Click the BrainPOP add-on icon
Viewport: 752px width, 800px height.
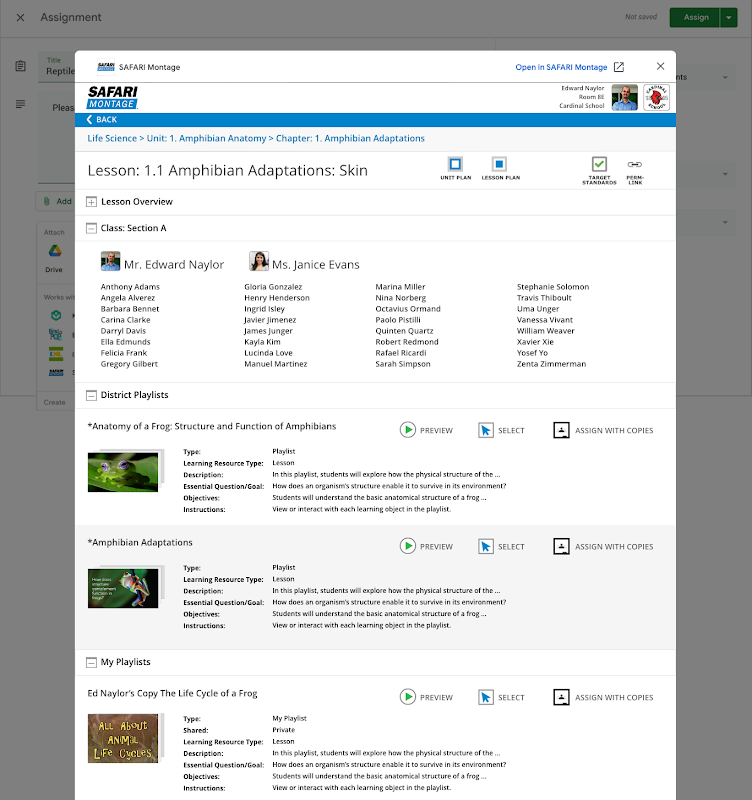[55, 334]
